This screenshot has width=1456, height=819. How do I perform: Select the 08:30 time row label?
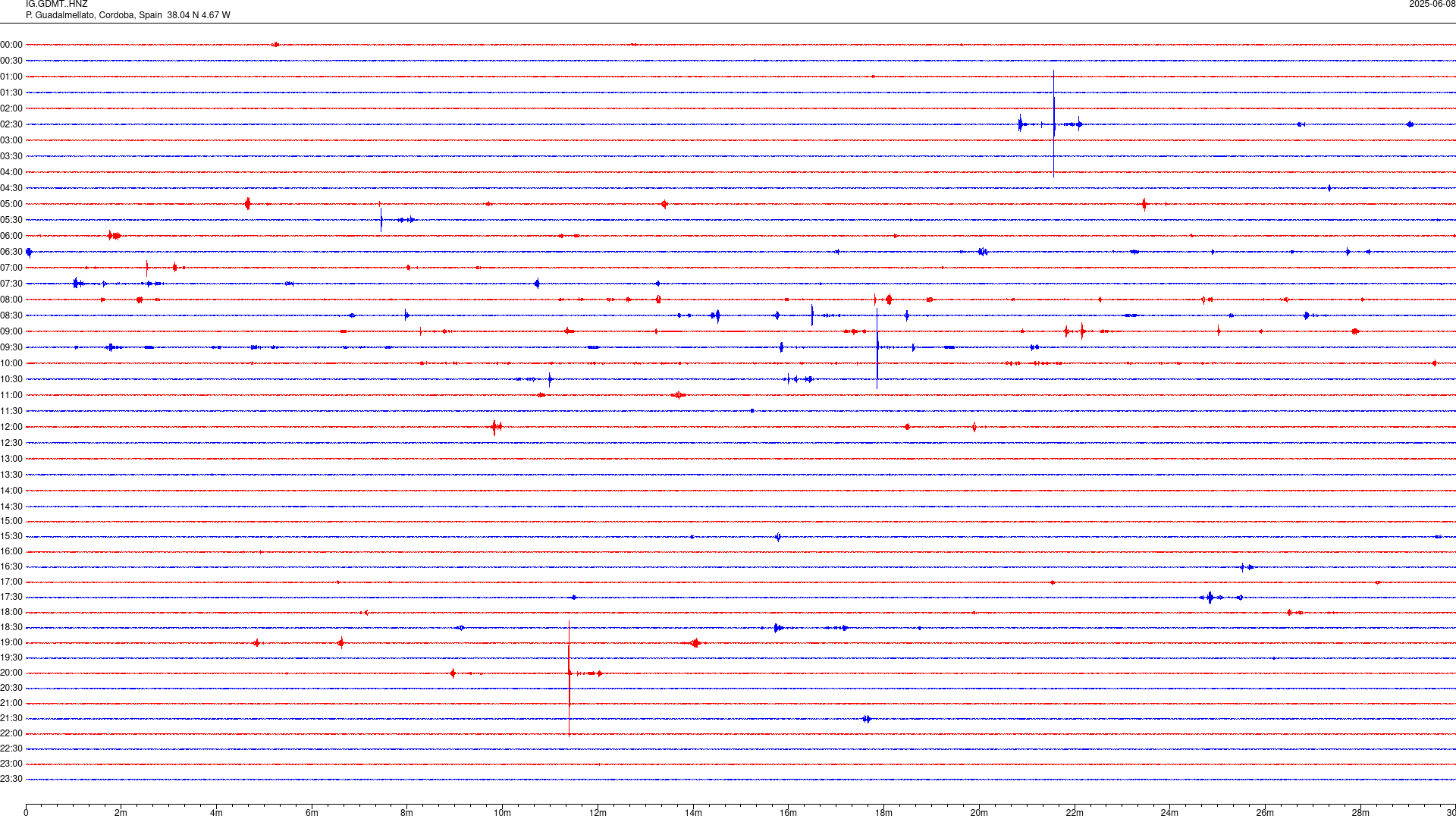(x=11, y=315)
